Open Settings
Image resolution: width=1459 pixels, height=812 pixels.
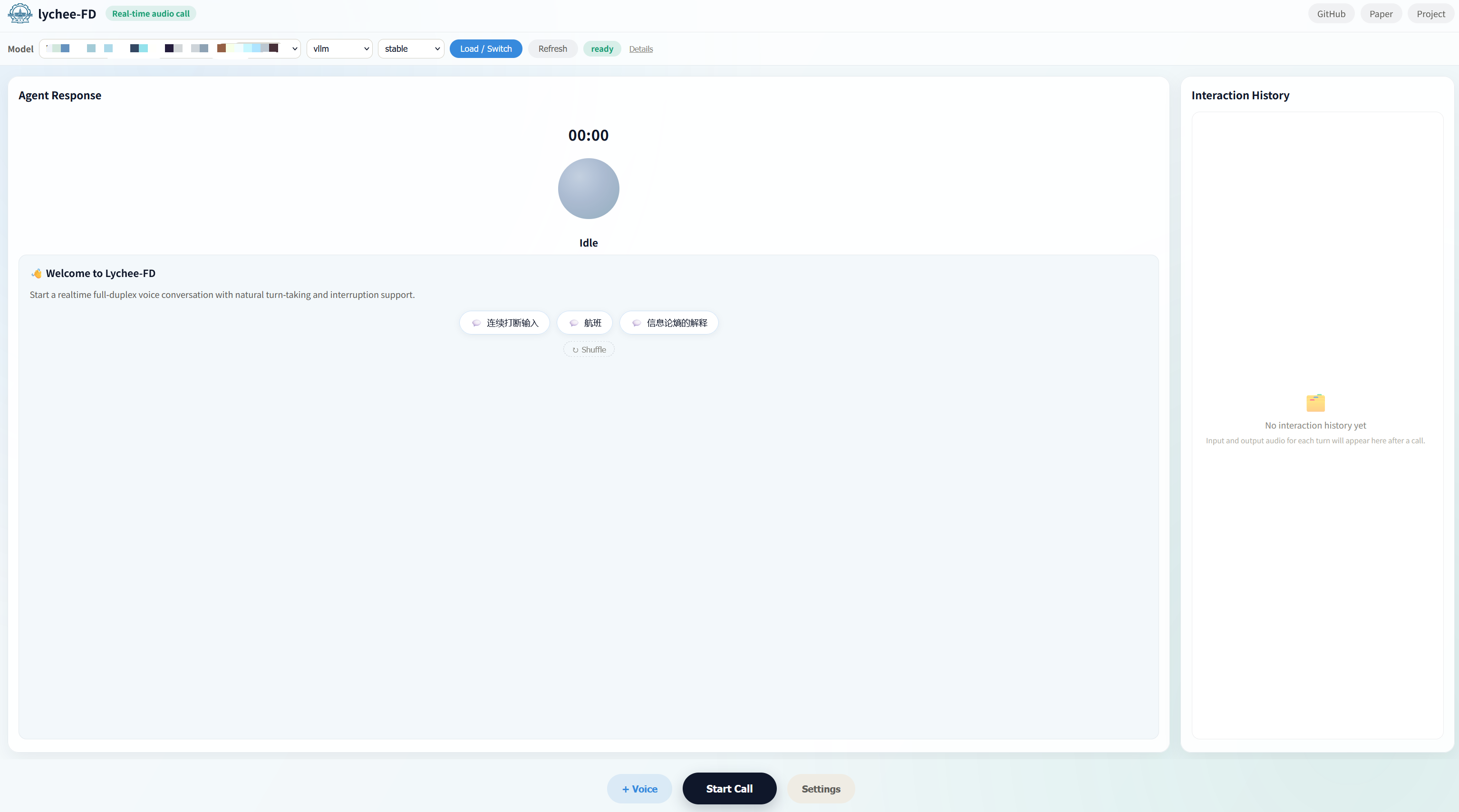point(821,789)
